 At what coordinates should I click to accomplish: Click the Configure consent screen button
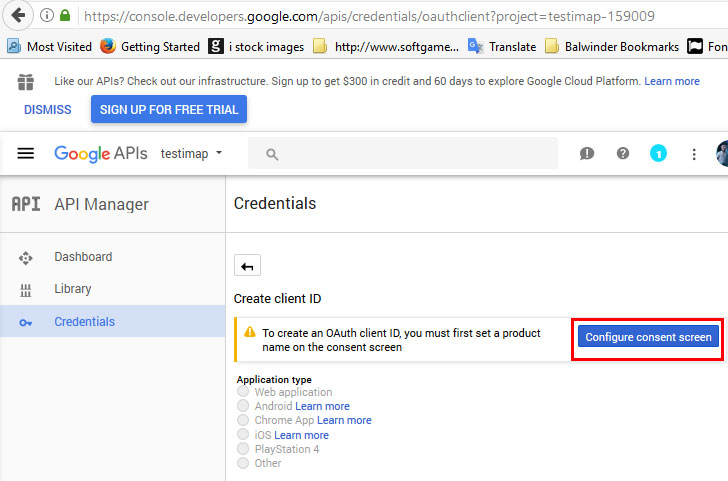pos(648,338)
